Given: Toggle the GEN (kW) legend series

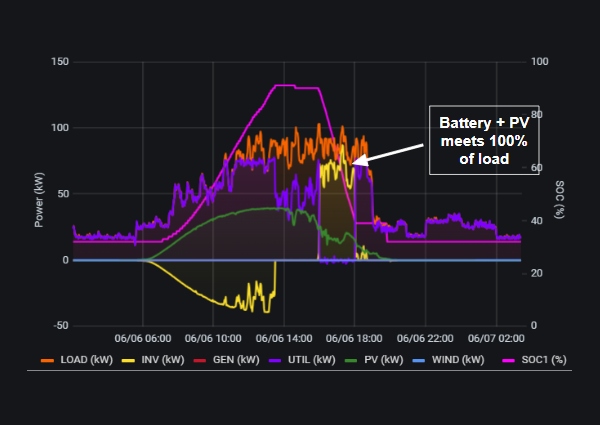Looking at the screenshot, I should [226, 360].
